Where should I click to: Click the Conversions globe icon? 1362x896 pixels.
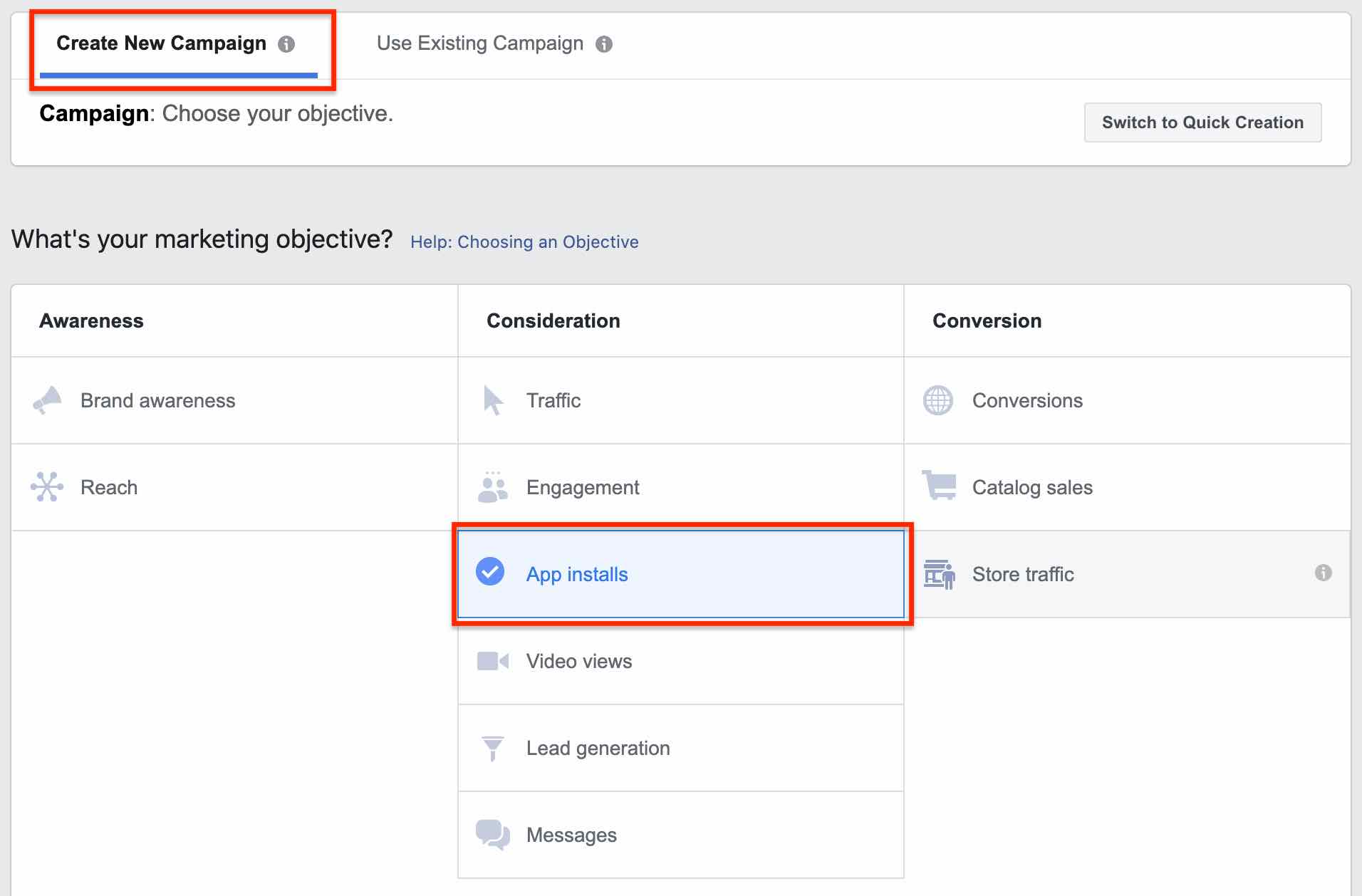[x=938, y=400]
